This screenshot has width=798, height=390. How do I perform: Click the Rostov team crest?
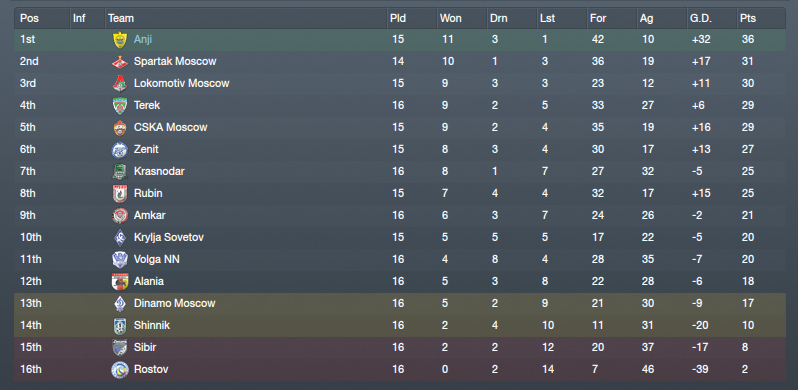(x=120, y=370)
